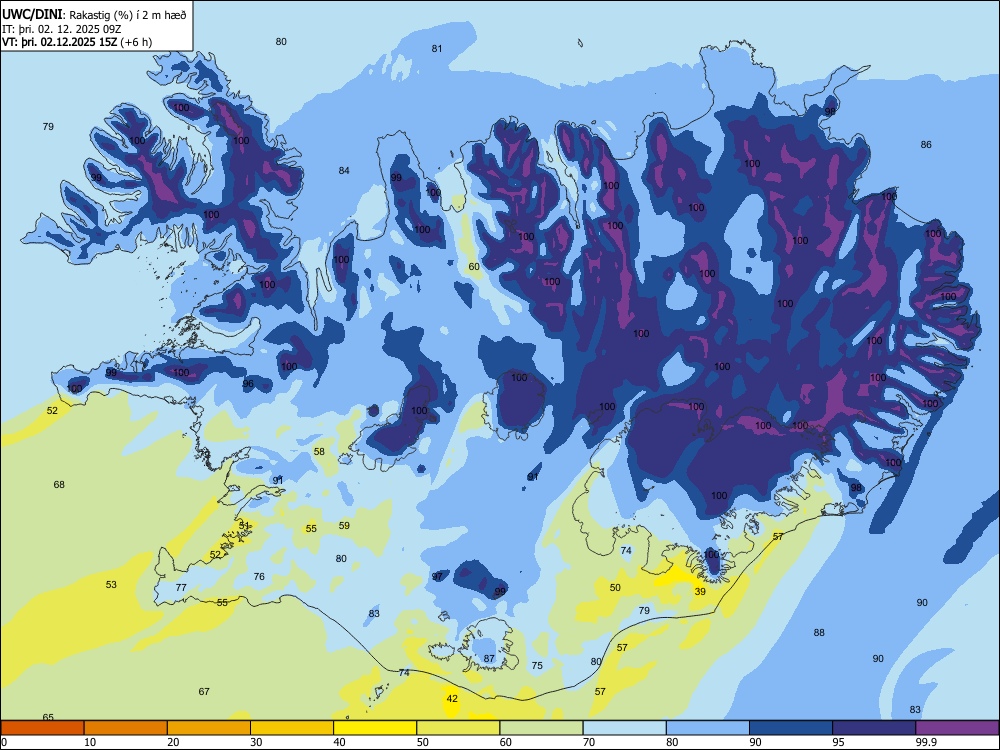Click the humidity value '60' in the north
The height and width of the screenshot is (750, 1000).
point(474,267)
